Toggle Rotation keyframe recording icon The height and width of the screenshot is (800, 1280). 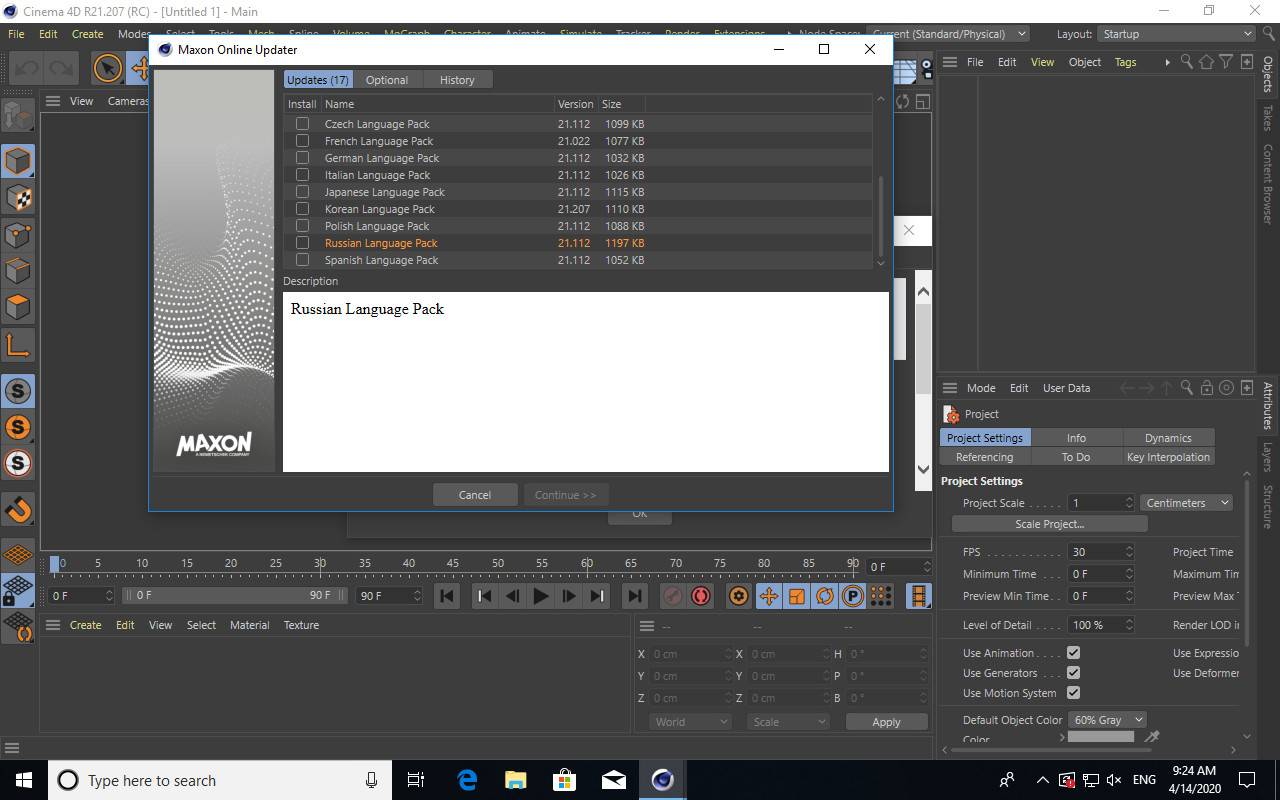(x=824, y=596)
